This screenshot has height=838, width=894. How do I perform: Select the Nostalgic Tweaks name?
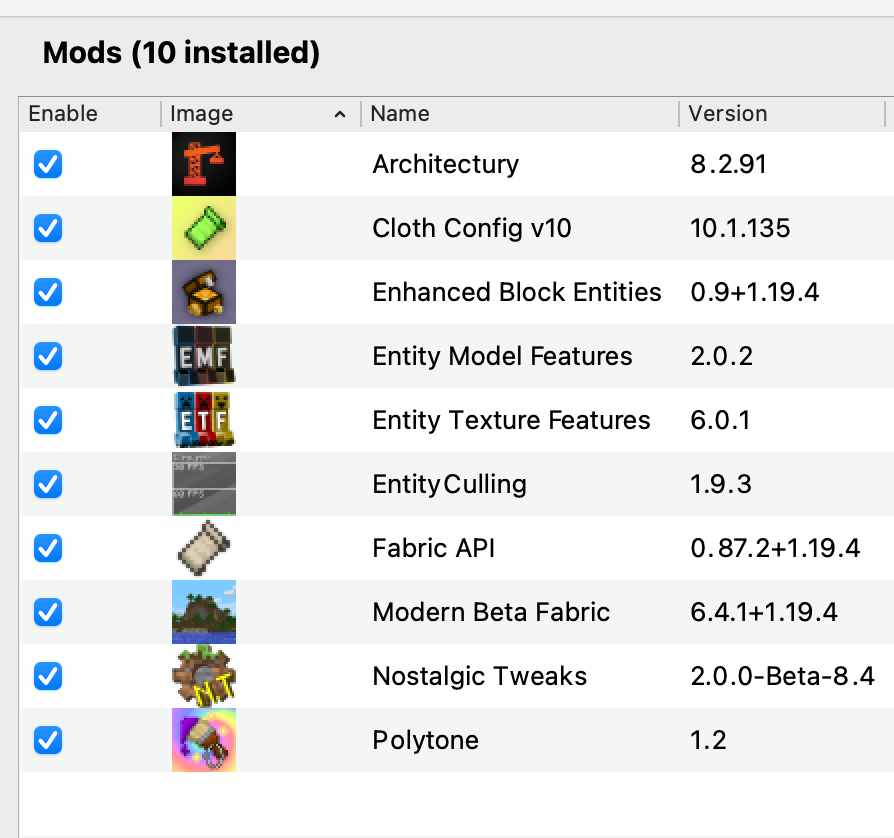tap(479, 676)
